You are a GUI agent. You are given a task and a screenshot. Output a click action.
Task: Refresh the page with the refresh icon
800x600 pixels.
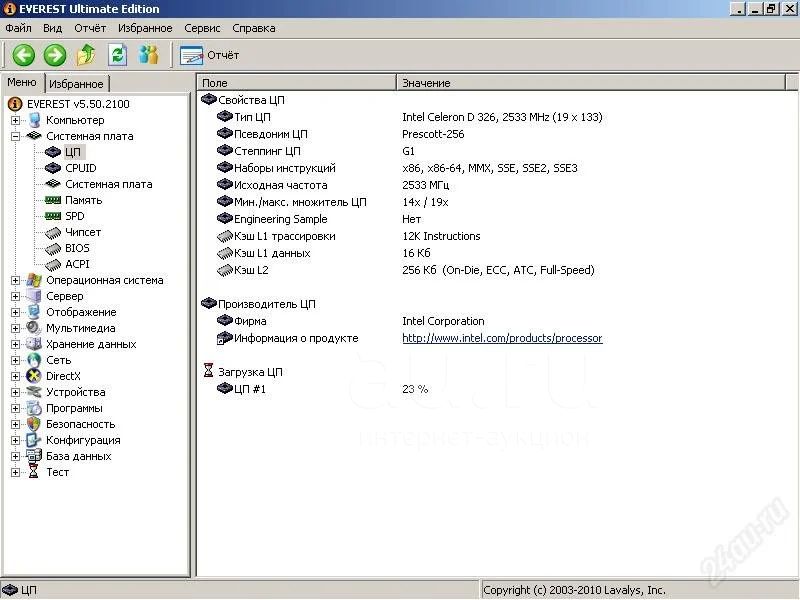tap(117, 55)
